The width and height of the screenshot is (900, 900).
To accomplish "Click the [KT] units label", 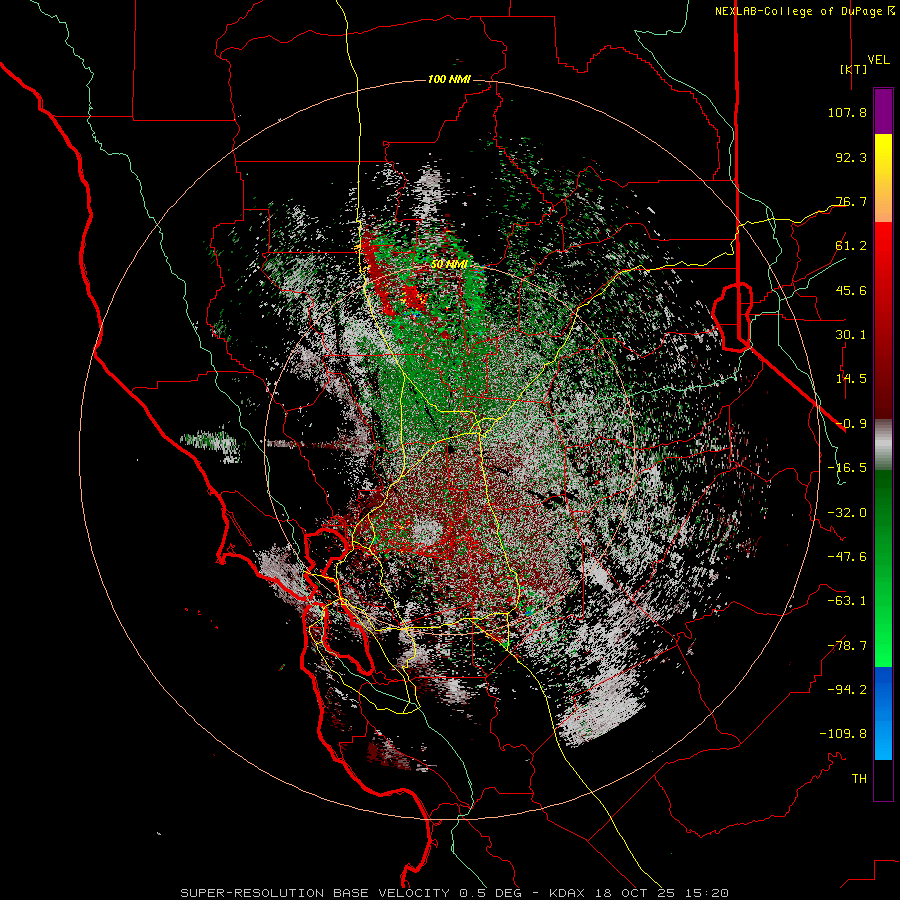I will (x=853, y=69).
